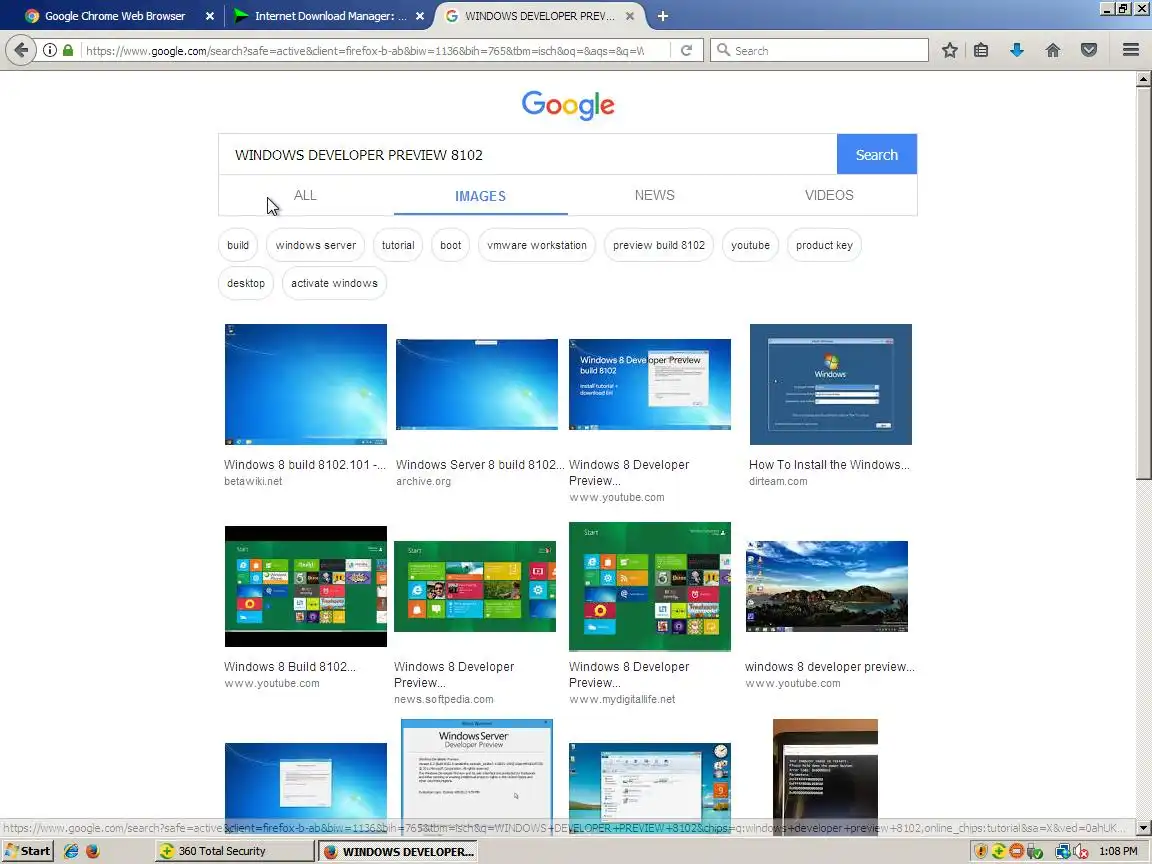Switch to the NEWS results tab

655,195
